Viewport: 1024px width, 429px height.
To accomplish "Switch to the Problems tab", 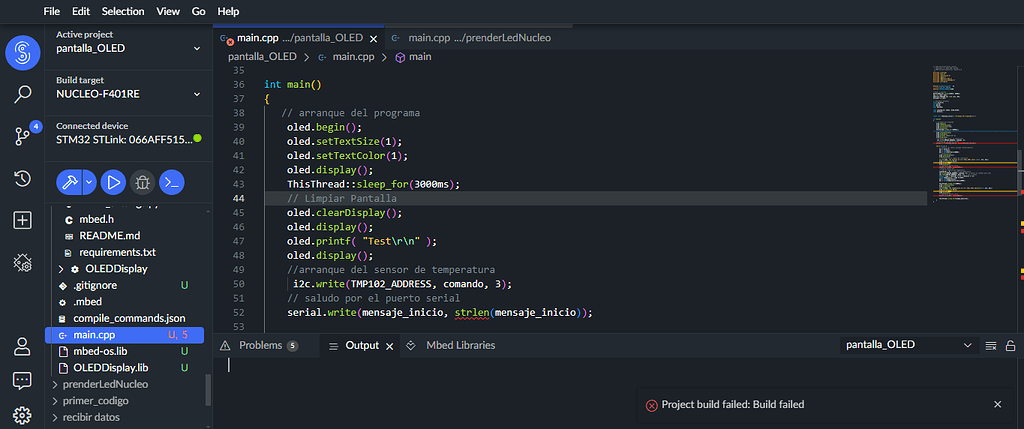I will tap(260, 345).
